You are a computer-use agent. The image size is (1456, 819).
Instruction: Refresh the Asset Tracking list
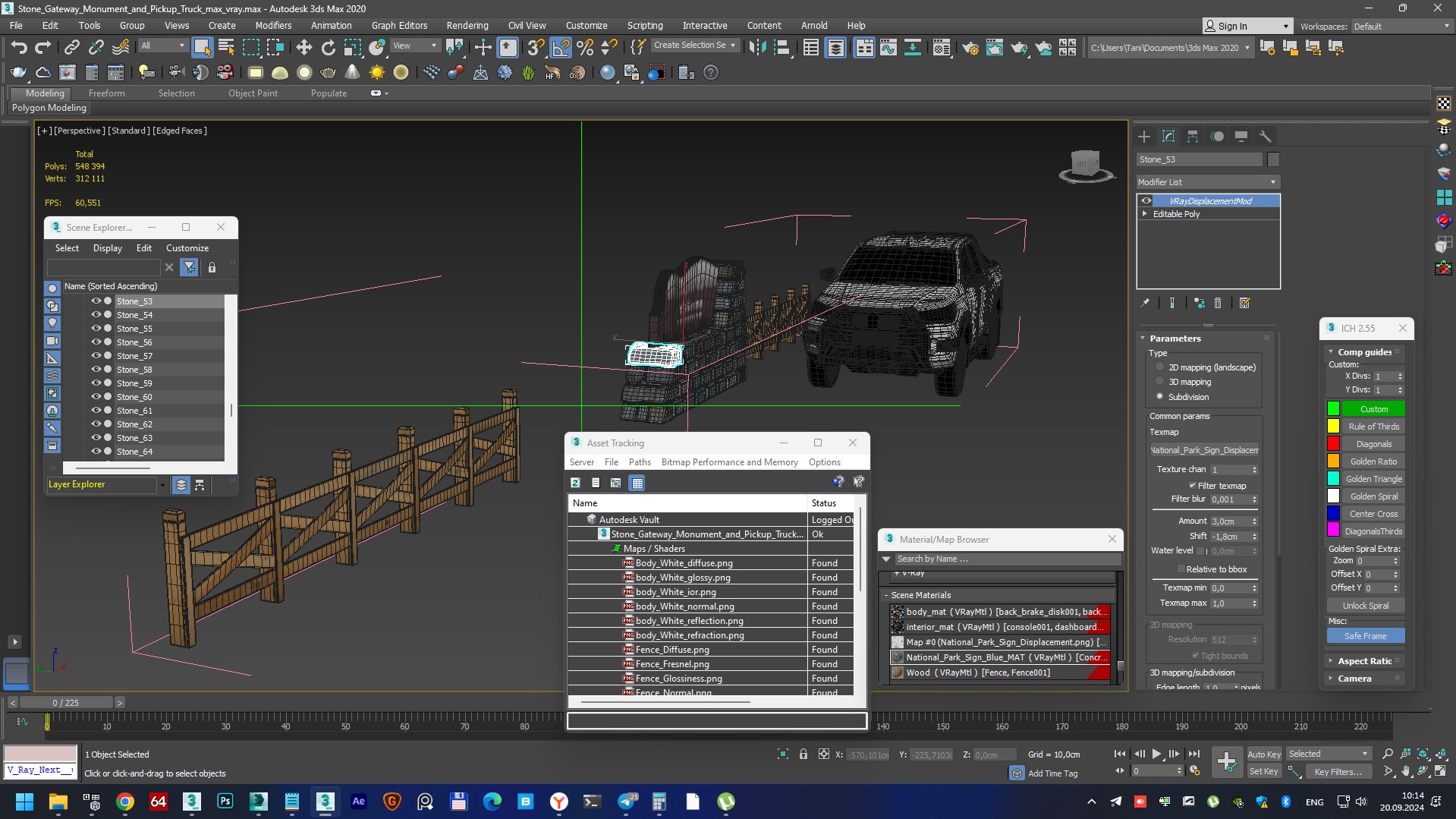click(575, 483)
